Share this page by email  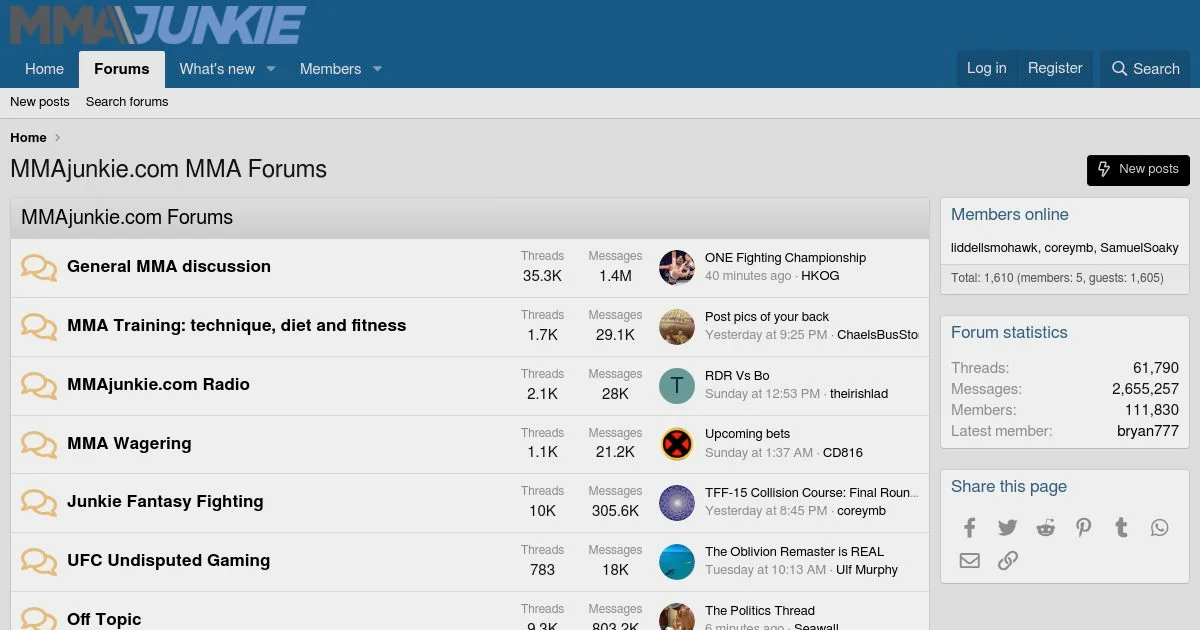pyautogui.click(x=969, y=560)
